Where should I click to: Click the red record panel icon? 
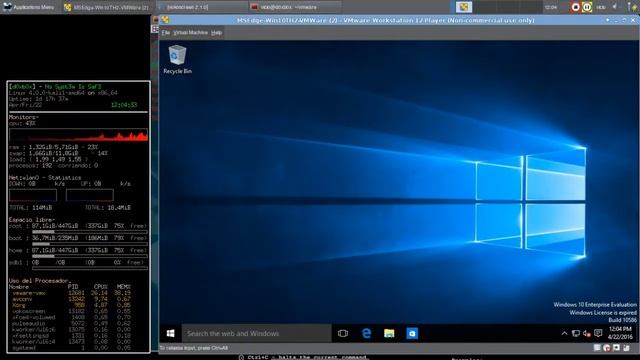click(575, 7)
